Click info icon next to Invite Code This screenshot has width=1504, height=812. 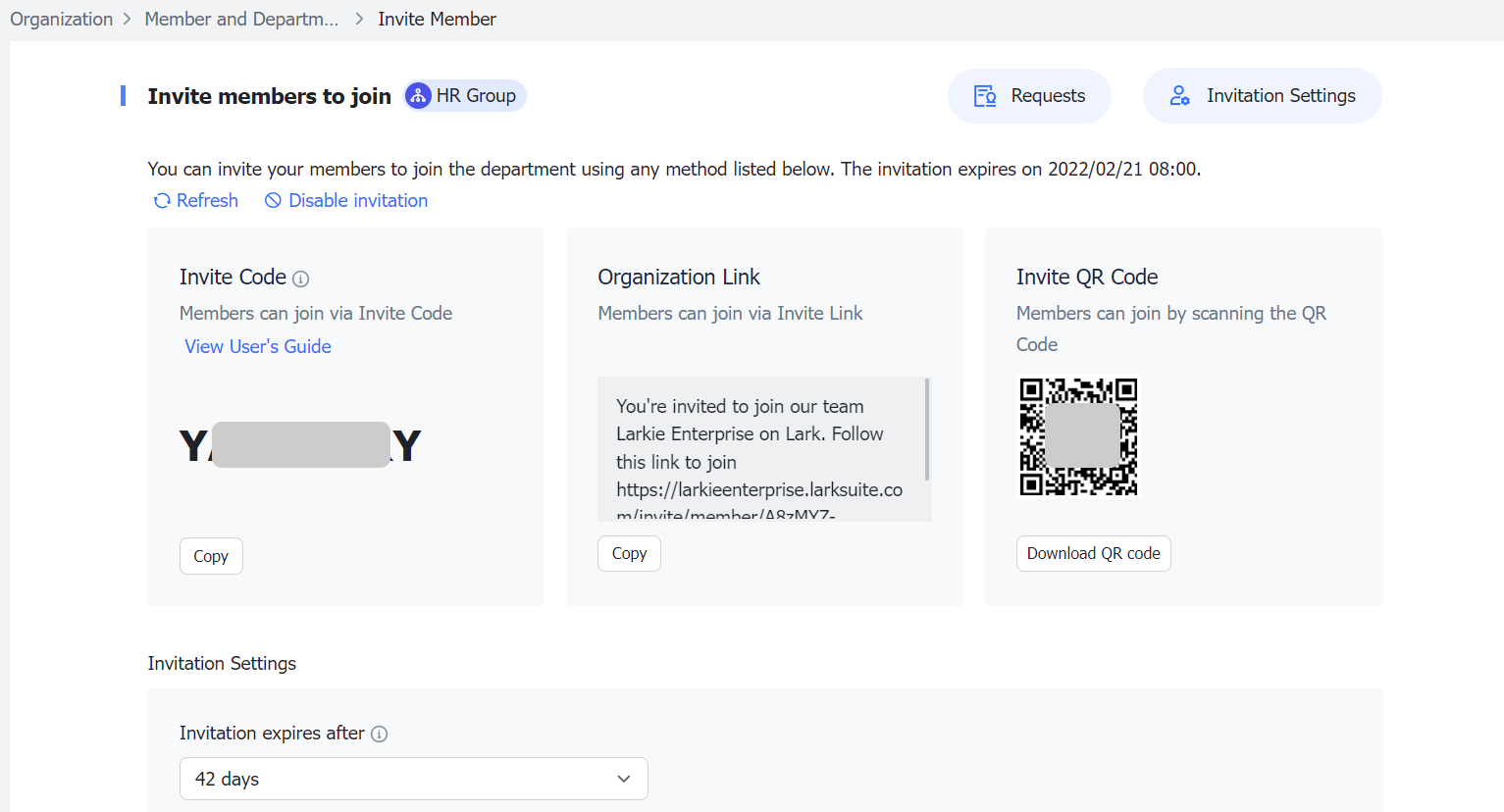tap(301, 279)
